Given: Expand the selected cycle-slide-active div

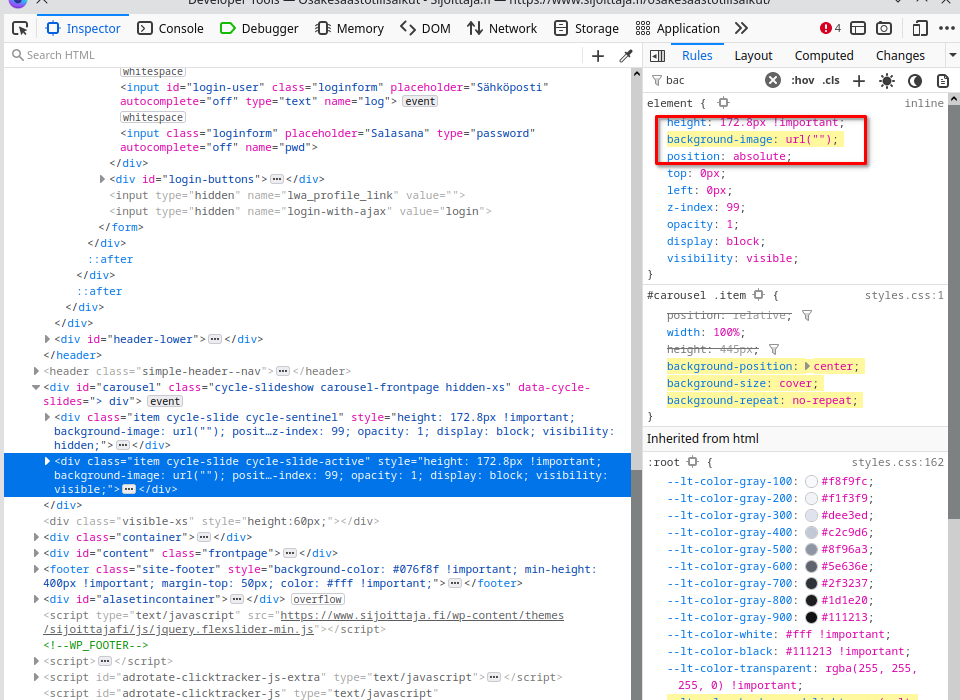Looking at the screenshot, I should pos(47,461).
